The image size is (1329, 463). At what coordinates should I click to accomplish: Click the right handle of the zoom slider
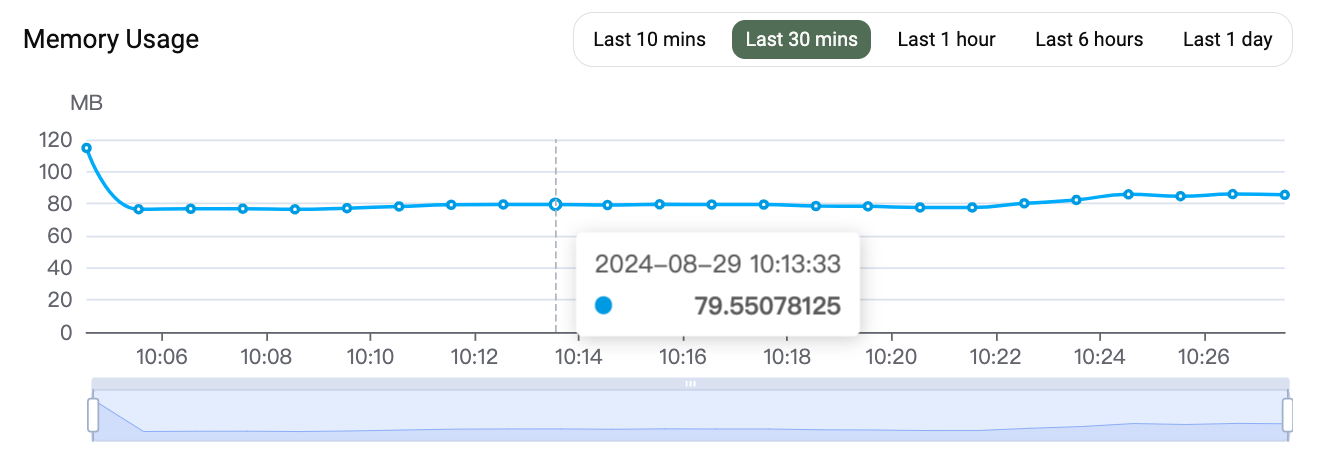click(1288, 414)
